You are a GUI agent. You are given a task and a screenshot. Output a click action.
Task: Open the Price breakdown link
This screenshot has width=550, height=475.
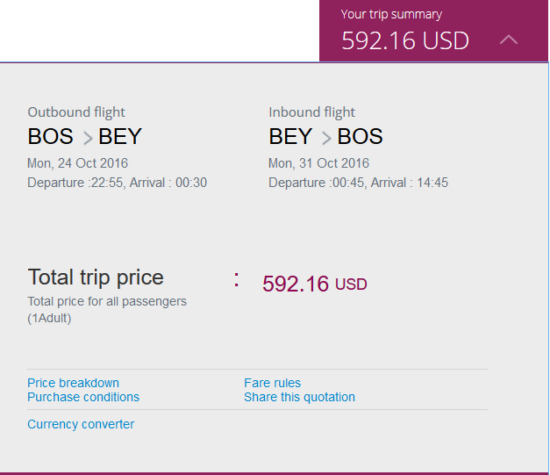point(73,383)
